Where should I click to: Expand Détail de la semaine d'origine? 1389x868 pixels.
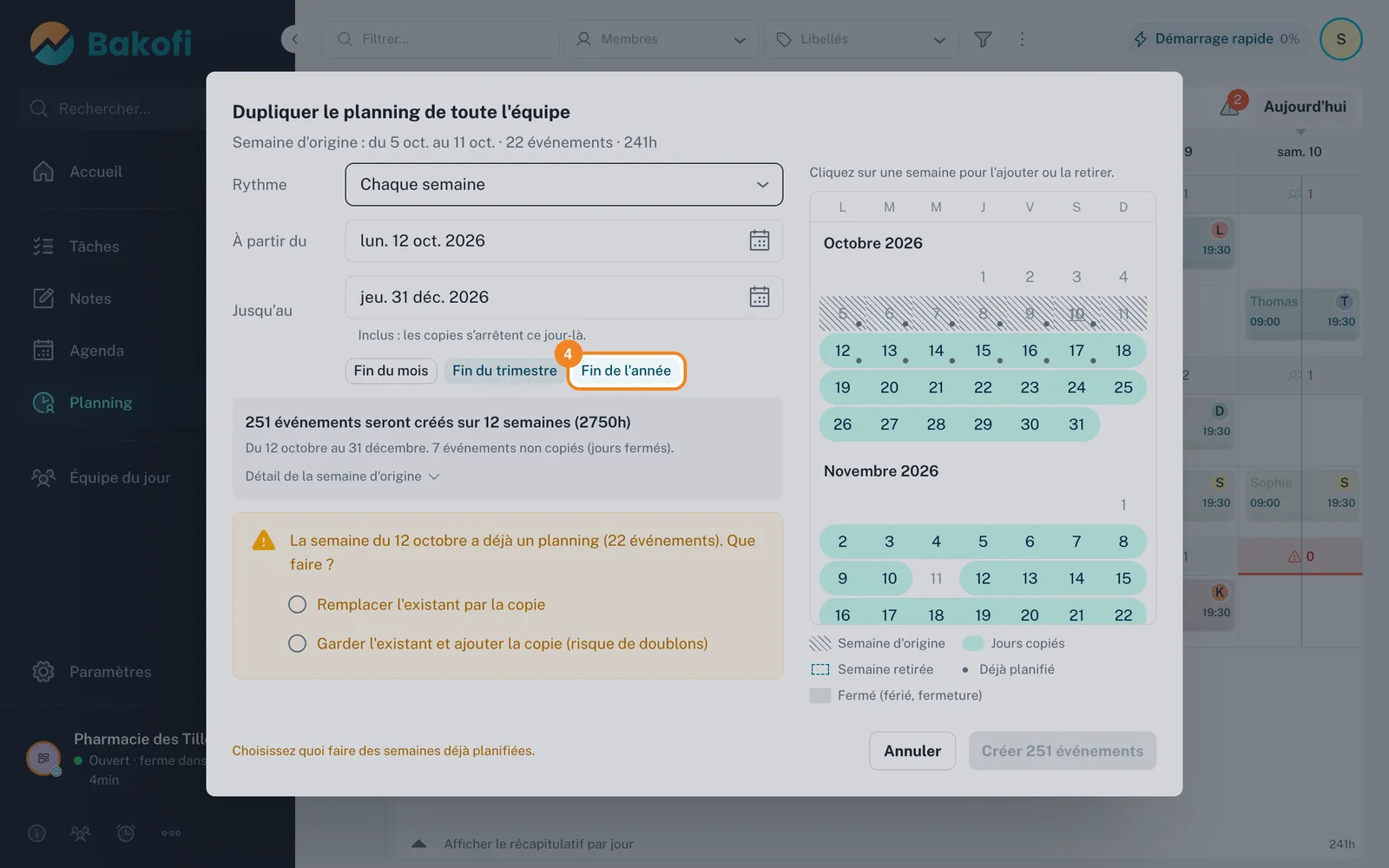point(342,477)
